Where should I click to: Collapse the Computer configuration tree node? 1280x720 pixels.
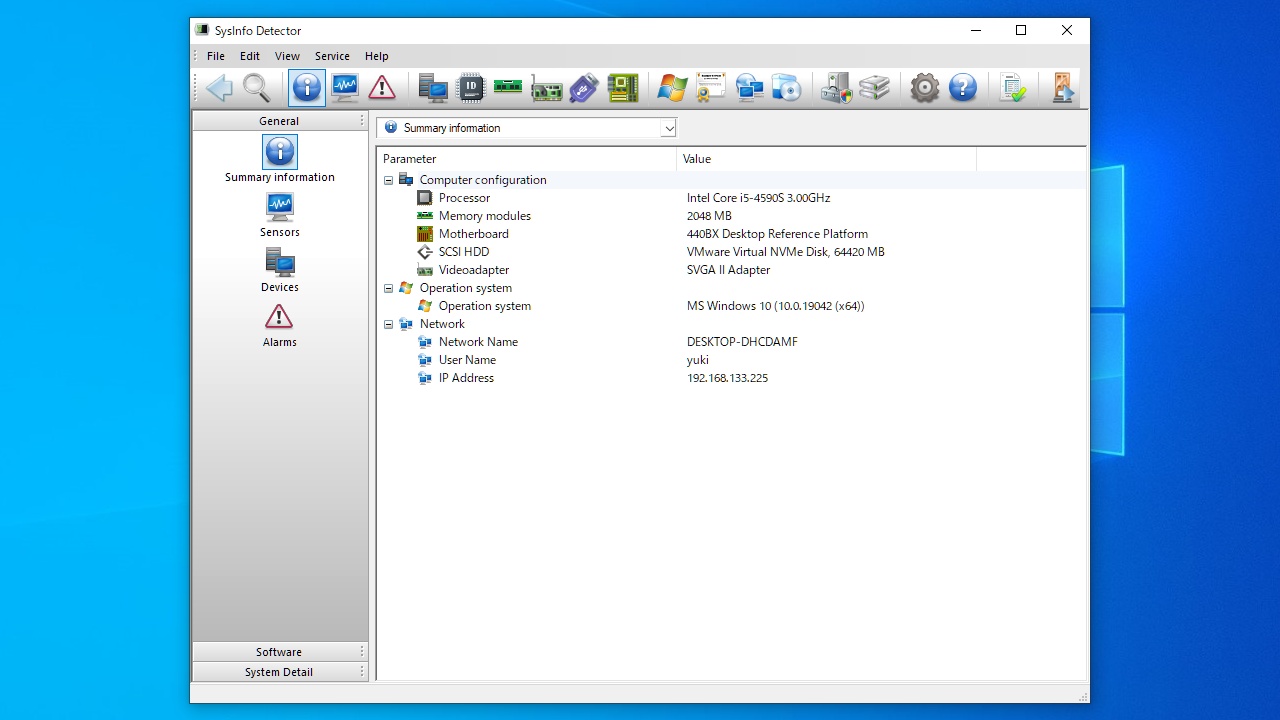388,180
